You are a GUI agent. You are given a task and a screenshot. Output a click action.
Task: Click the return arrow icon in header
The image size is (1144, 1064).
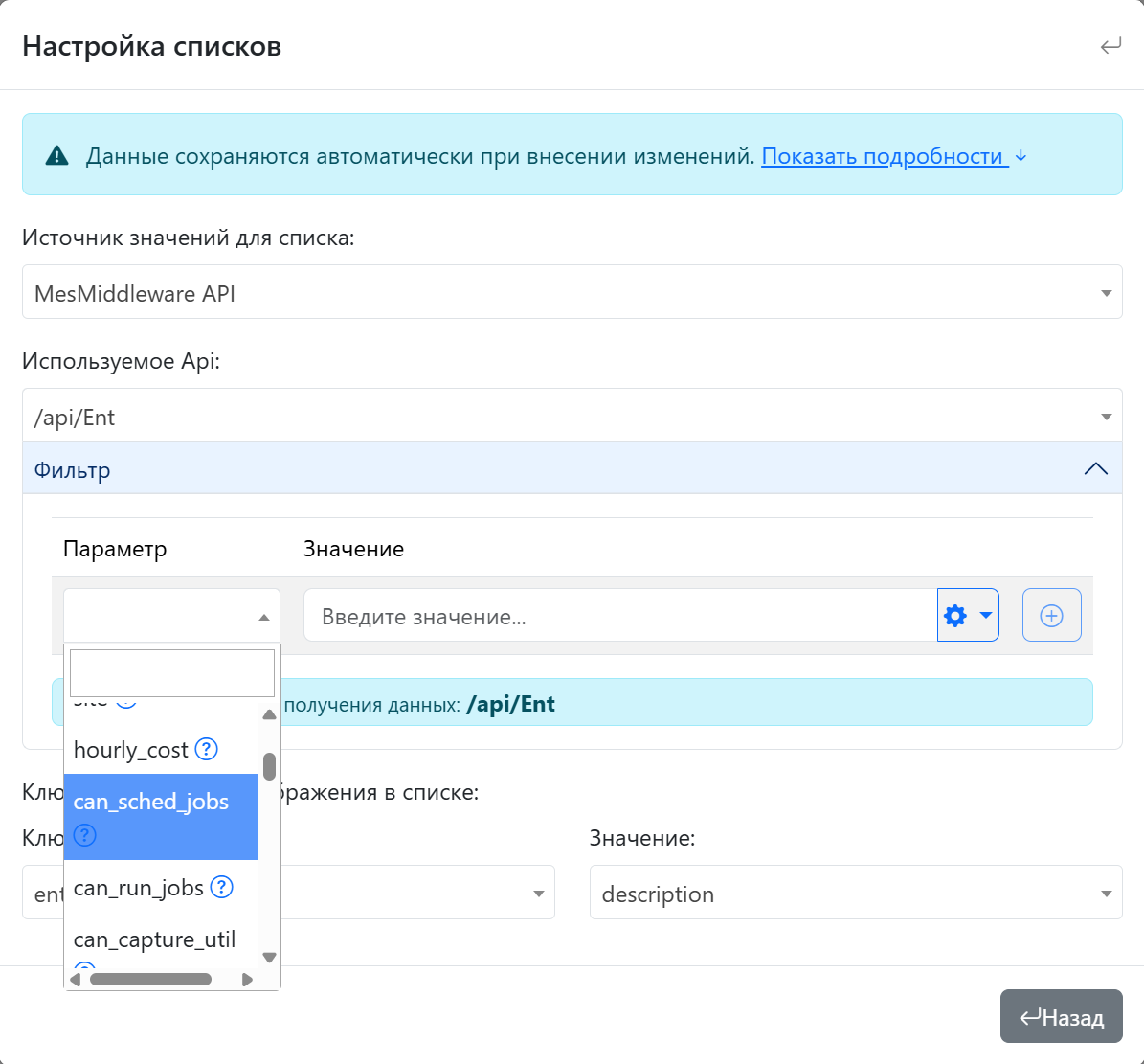click(1110, 46)
